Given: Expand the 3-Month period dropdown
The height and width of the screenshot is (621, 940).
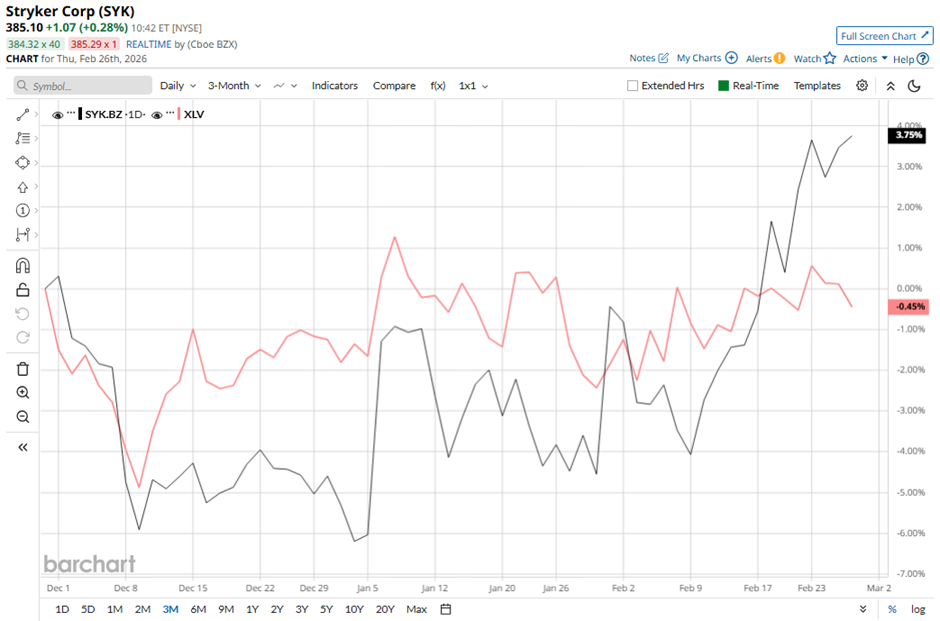Looking at the screenshot, I should tap(234, 86).
